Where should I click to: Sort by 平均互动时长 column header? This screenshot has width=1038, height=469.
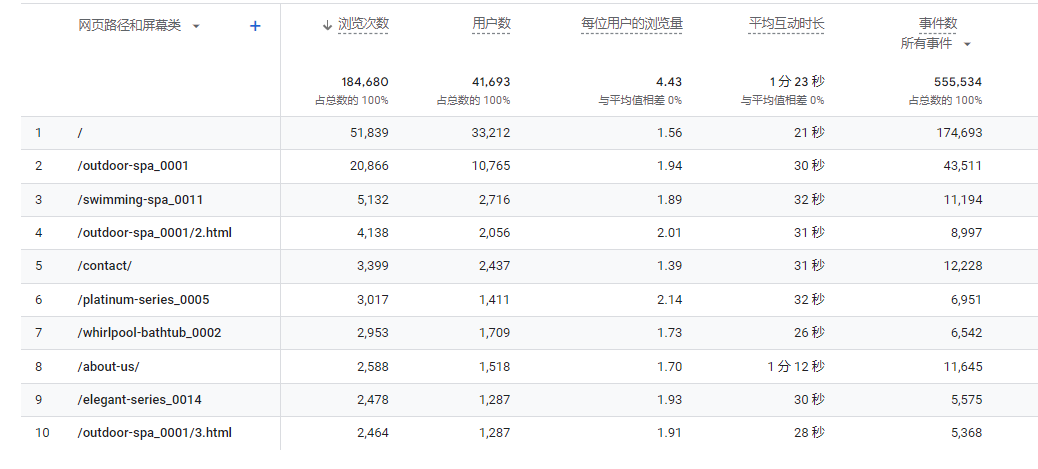tap(786, 24)
